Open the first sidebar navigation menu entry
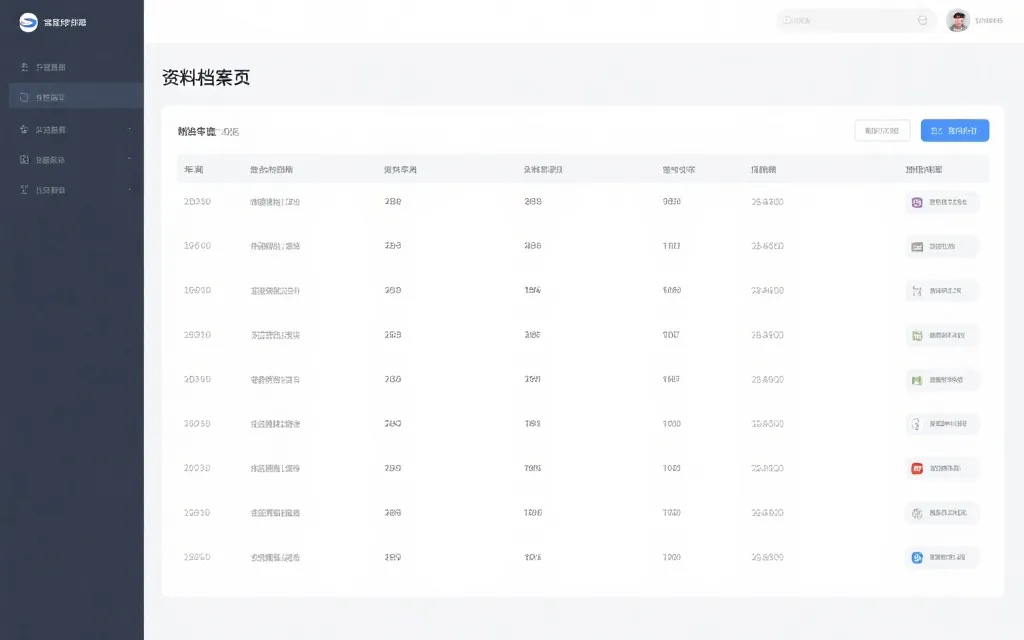Screen dimensions: 1024x640 [60, 66]
